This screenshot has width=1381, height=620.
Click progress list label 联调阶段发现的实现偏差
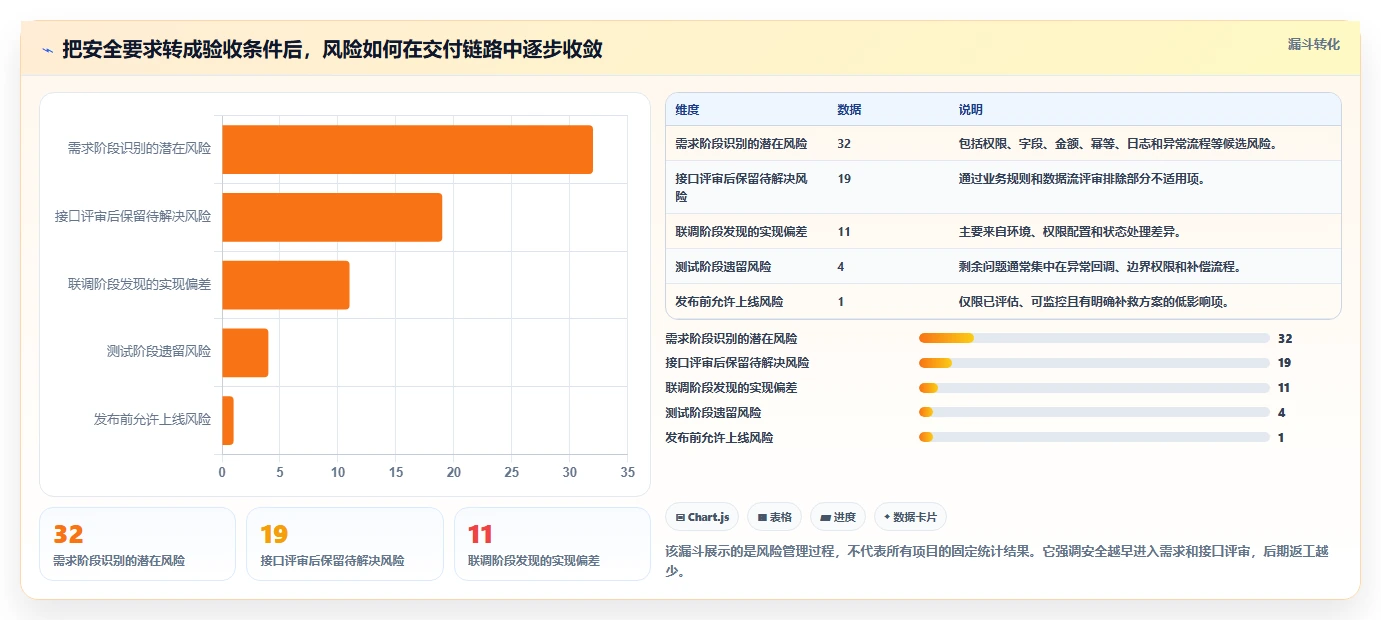coord(731,388)
